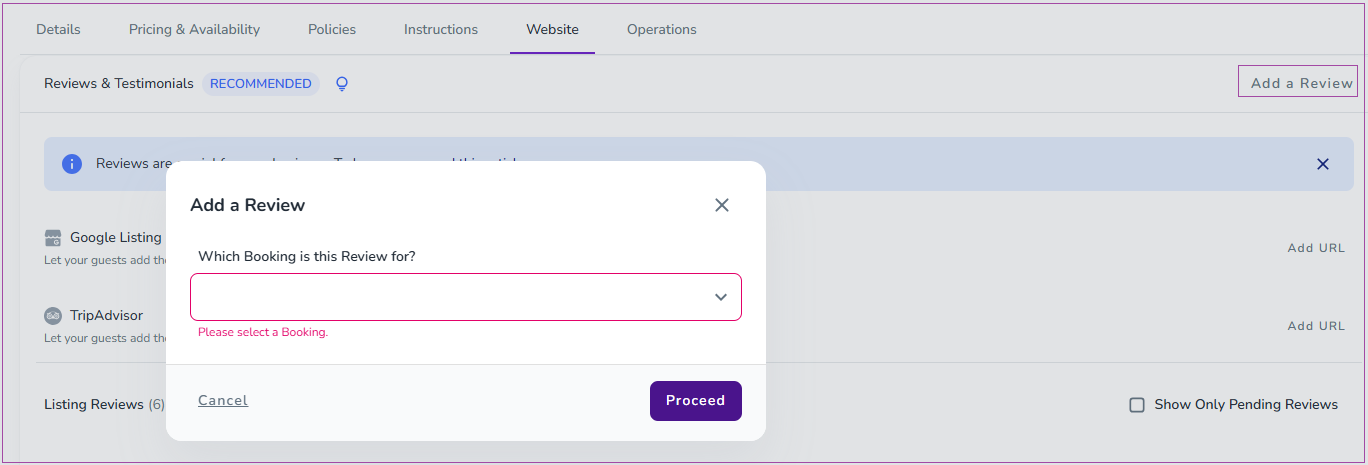Dismiss the info banner with X
This screenshot has height=465, width=1368.
(x=1322, y=164)
